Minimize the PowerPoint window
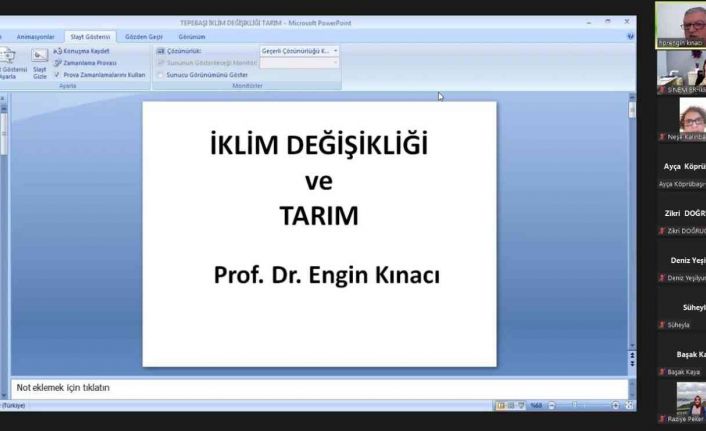Image resolution: width=706 pixels, height=431 pixels. click(x=589, y=22)
